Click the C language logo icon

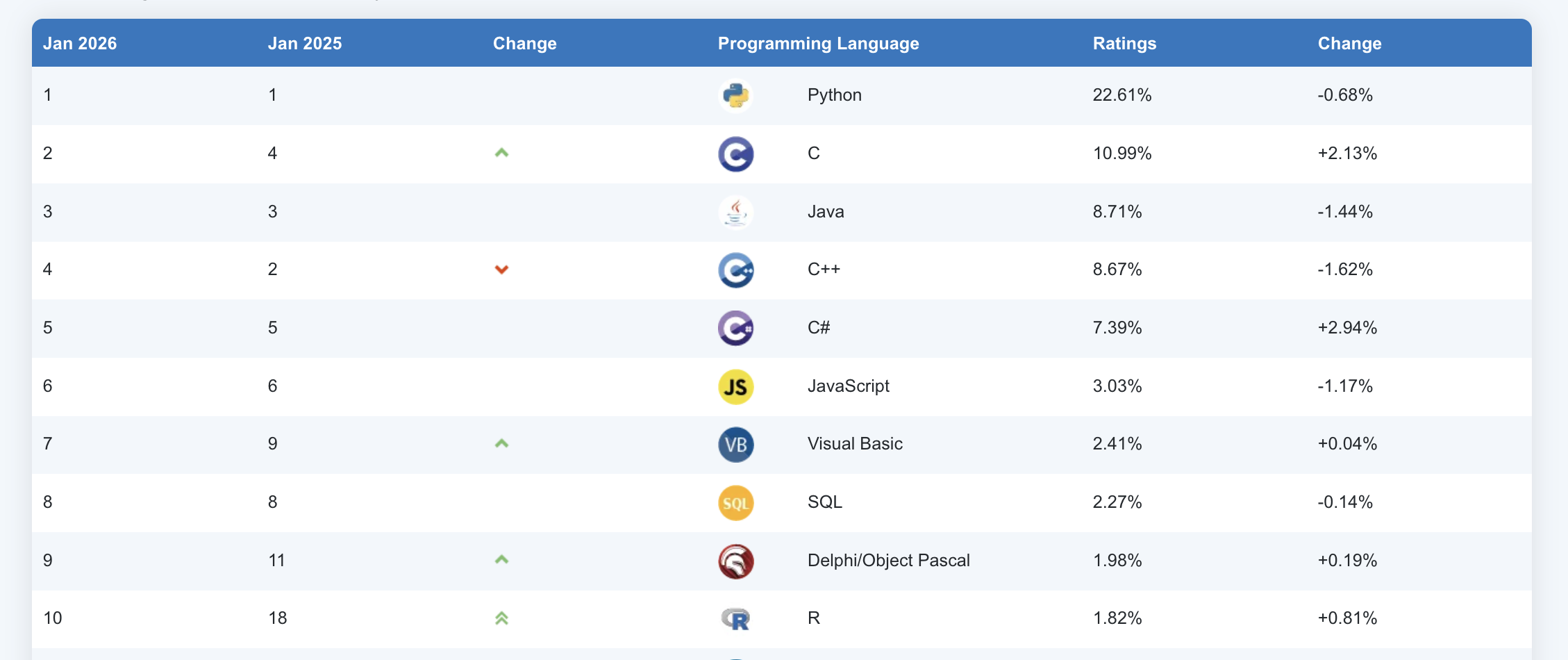pos(735,154)
